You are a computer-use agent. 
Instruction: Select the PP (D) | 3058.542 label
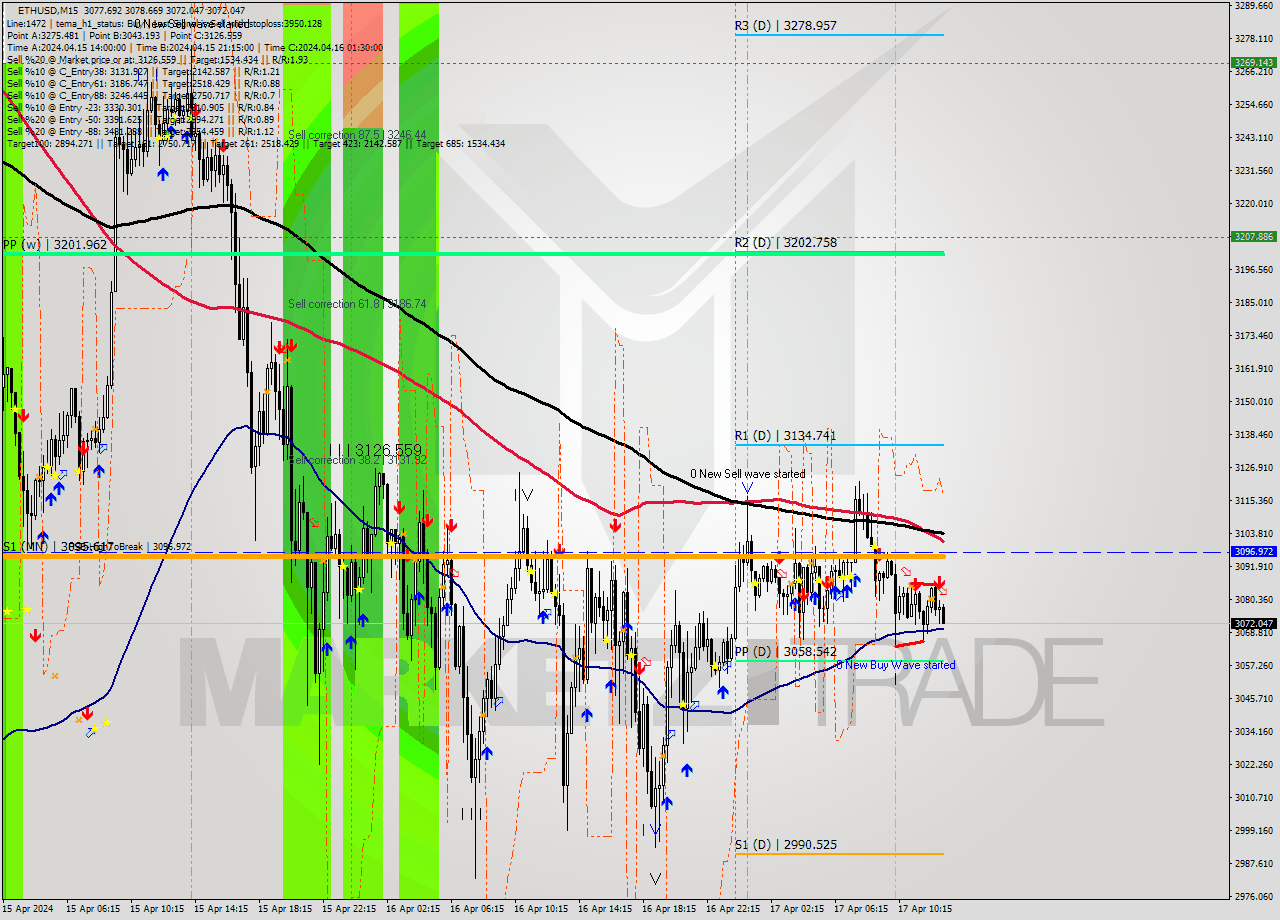pyautogui.click(x=786, y=651)
